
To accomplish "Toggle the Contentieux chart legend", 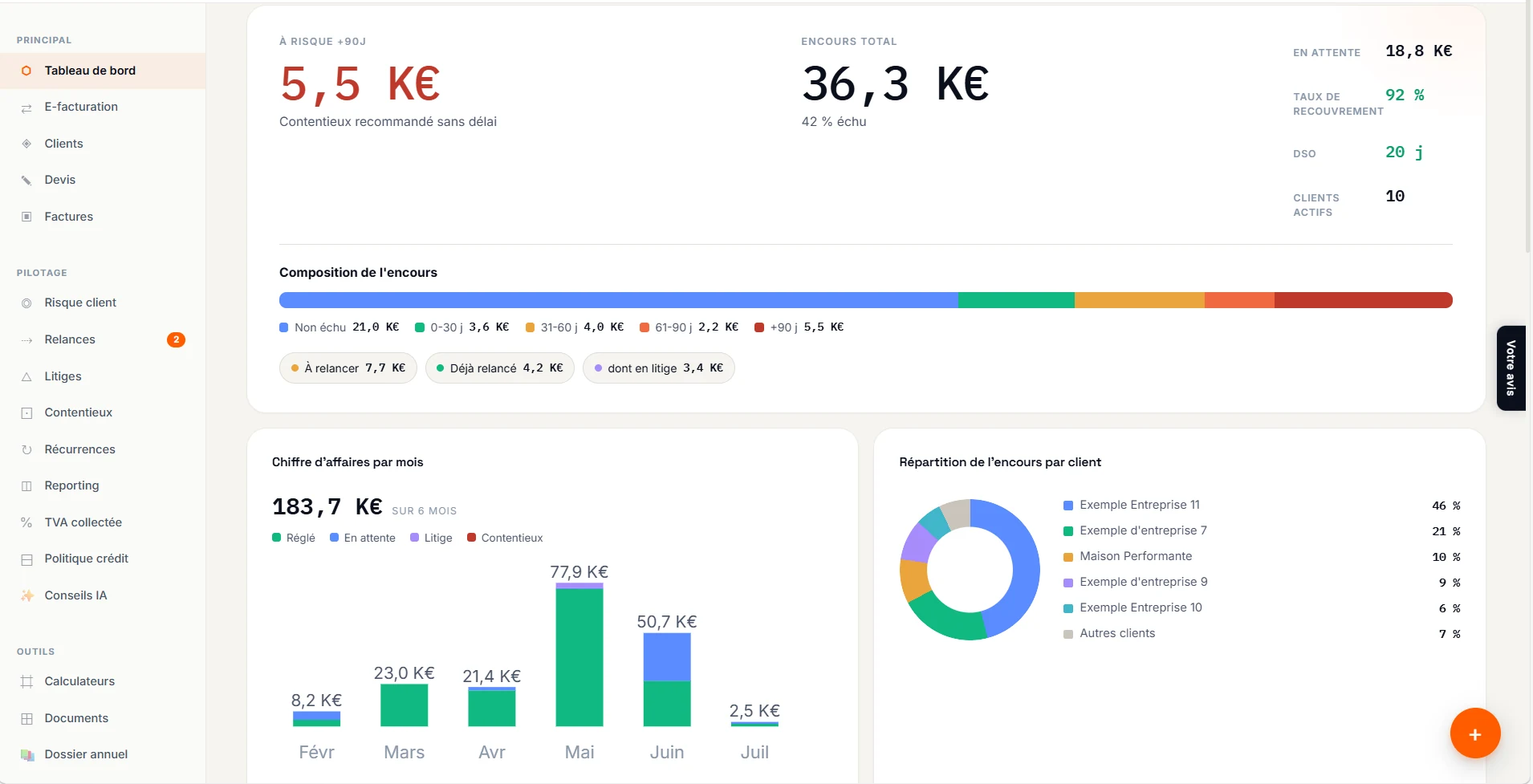I will coord(505,538).
